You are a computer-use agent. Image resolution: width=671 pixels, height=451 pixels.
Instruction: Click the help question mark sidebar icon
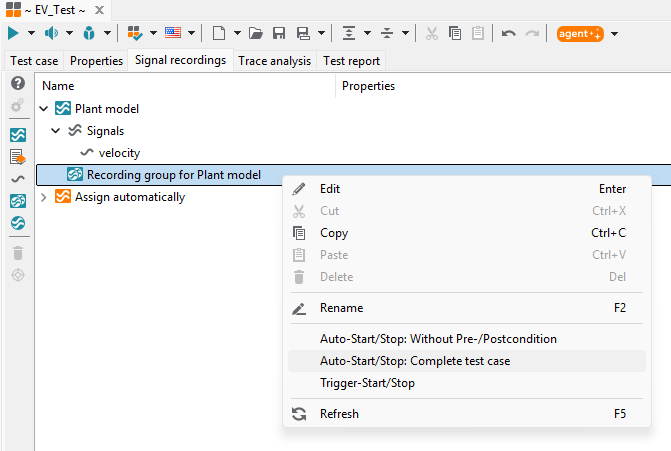click(18, 83)
